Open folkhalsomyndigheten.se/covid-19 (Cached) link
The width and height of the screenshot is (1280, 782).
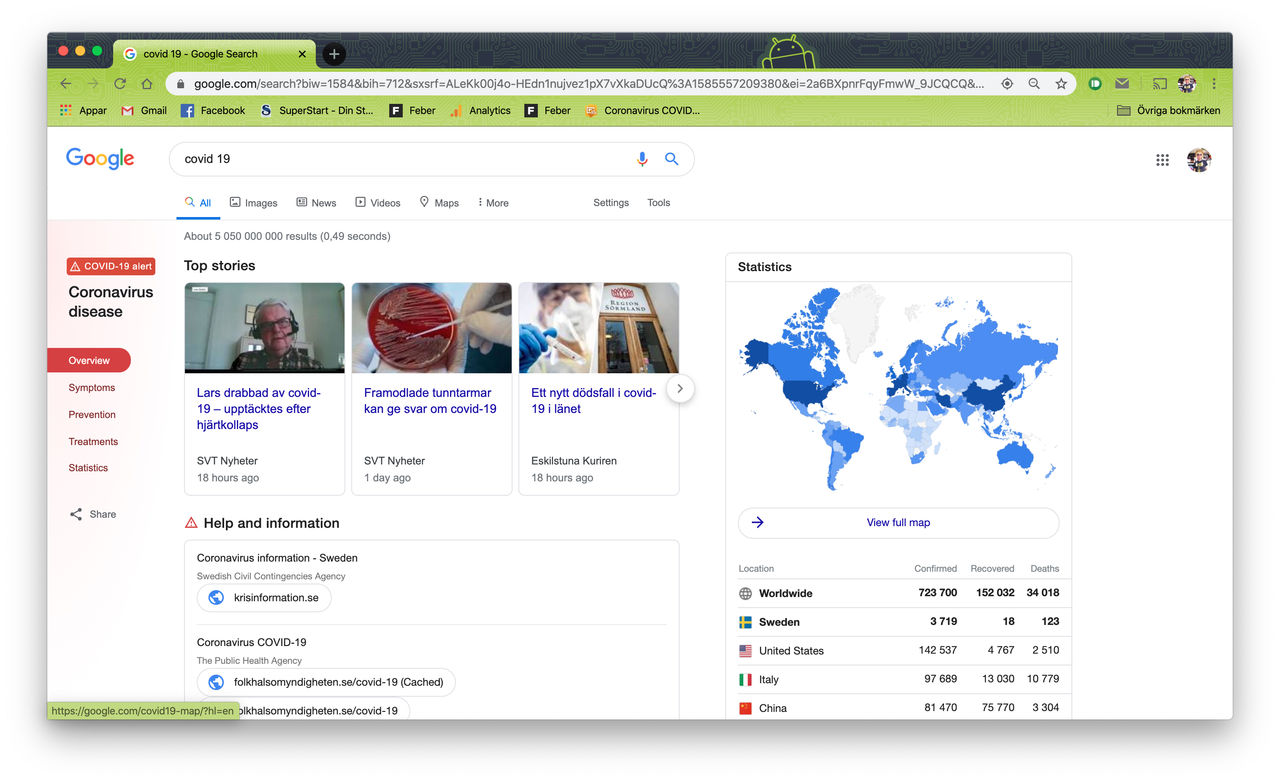pyautogui.click(x=326, y=683)
